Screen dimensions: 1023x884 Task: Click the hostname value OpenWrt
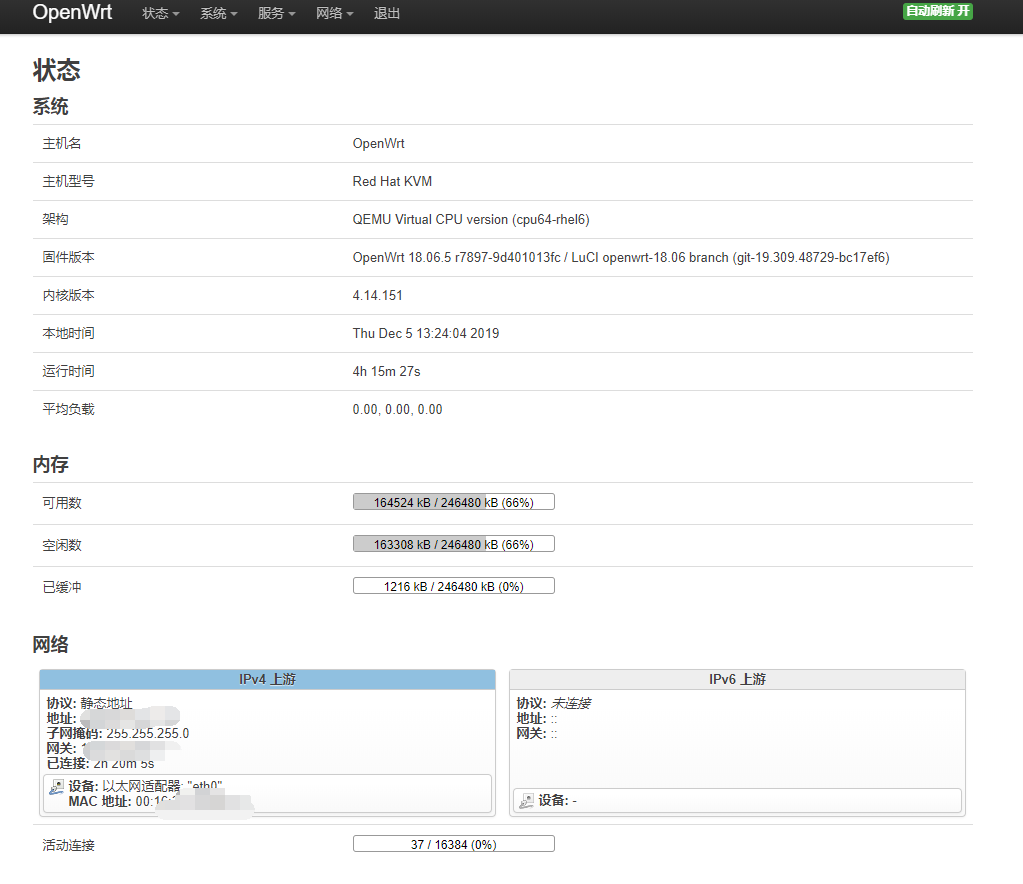[378, 144]
